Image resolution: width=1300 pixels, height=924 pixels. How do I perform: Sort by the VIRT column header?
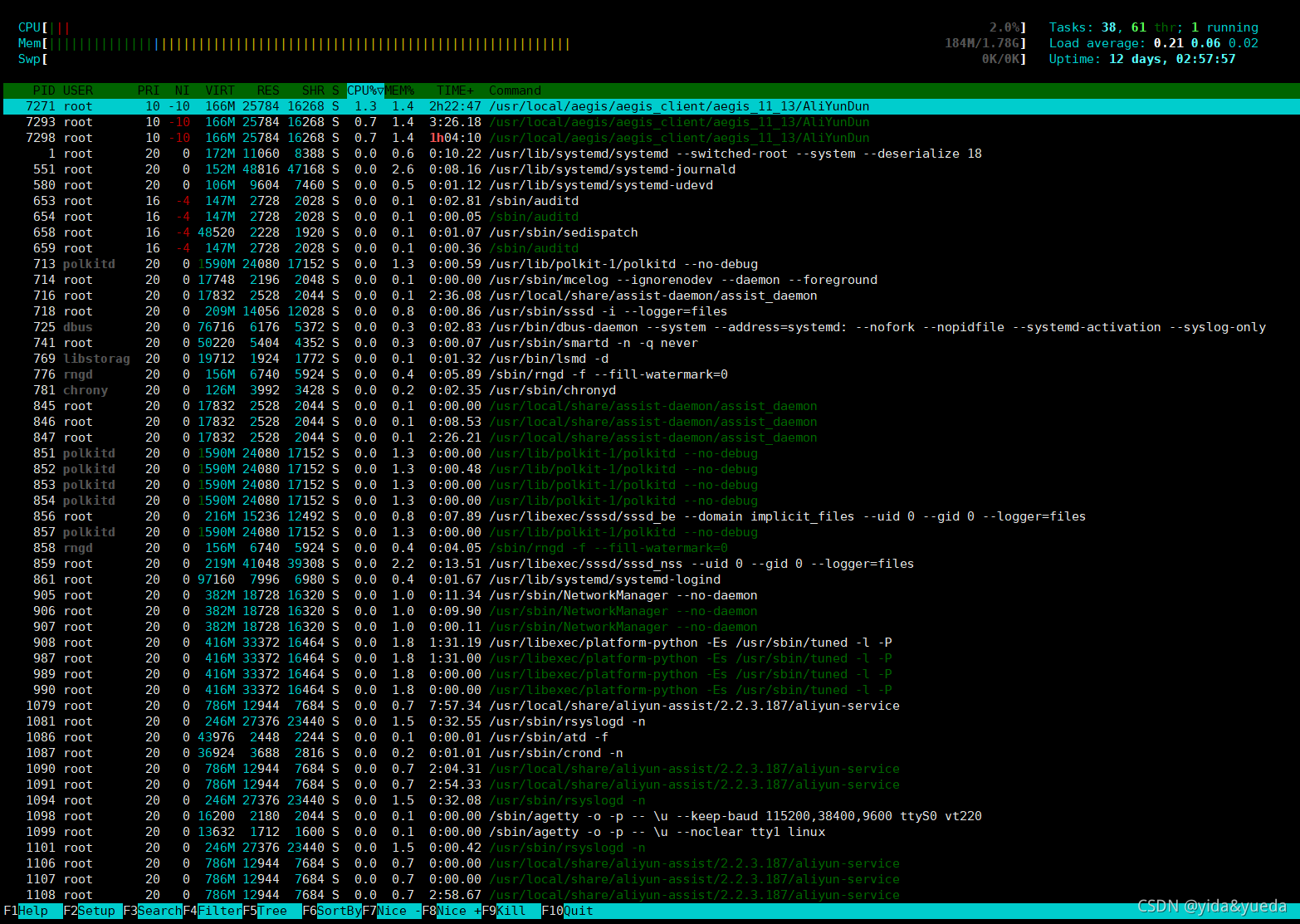(220, 90)
